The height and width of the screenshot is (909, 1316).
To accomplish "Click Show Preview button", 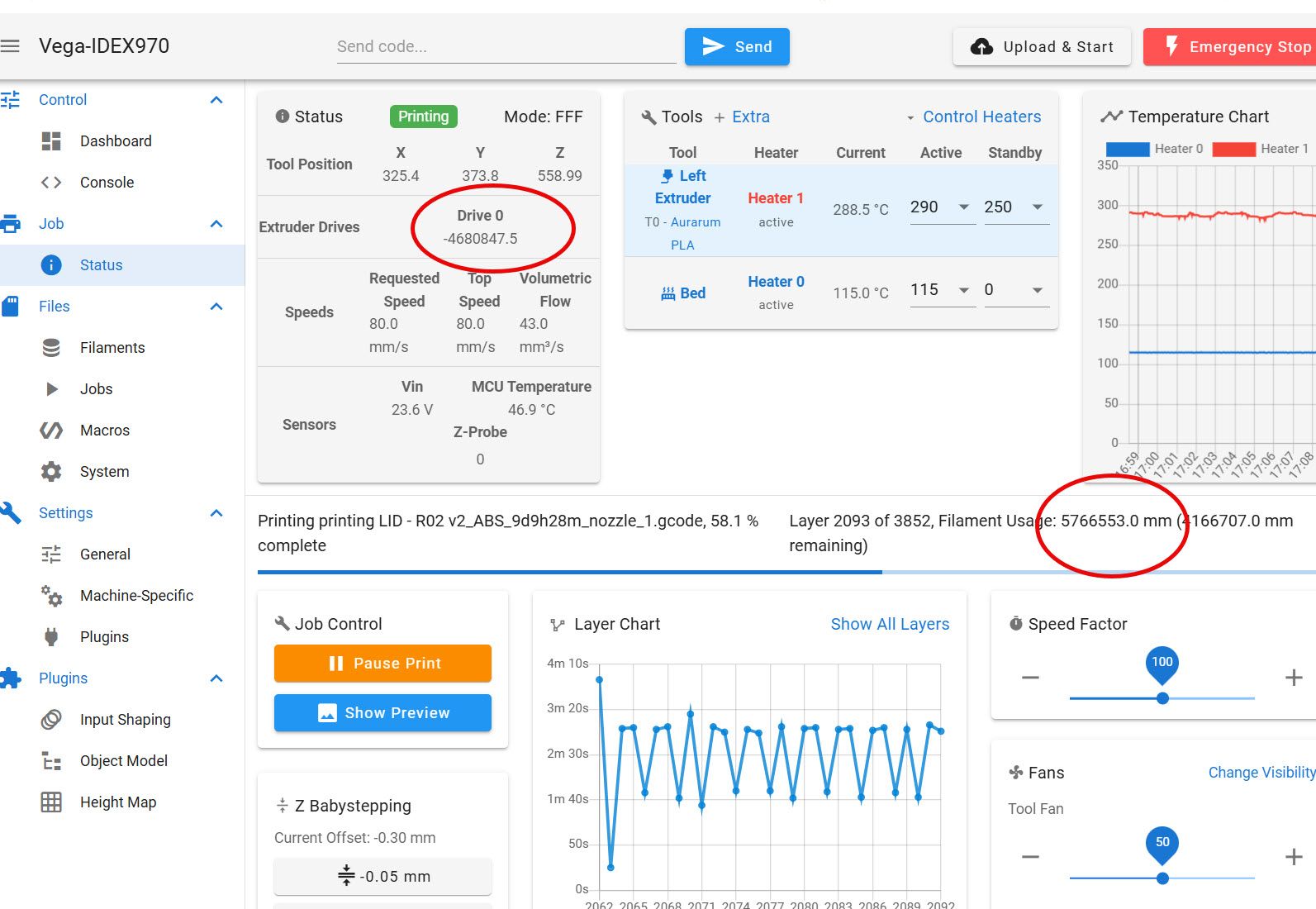I will coord(382,713).
